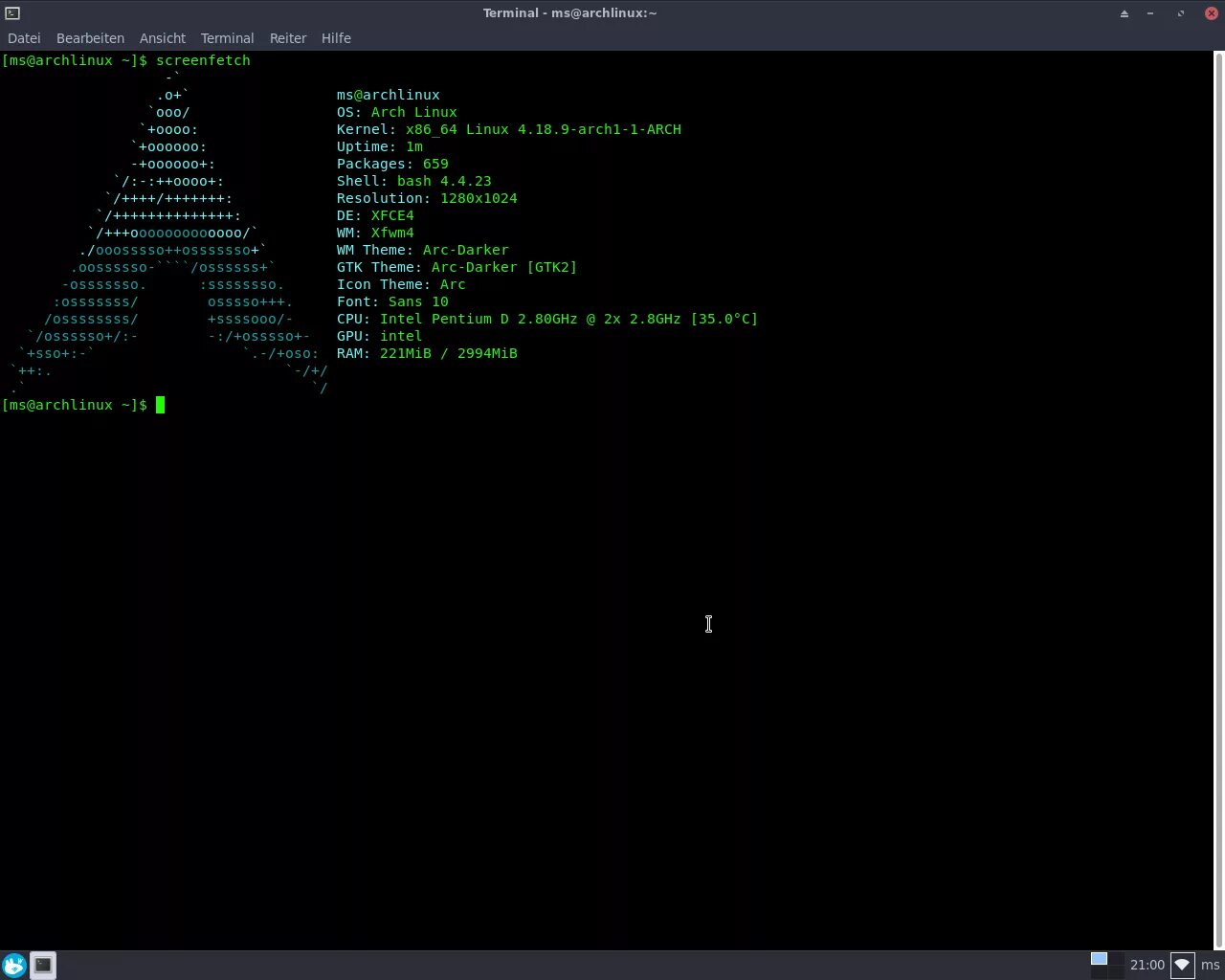
Task: Click the 'ms@archlinux' header in output
Action: click(389, 95)
